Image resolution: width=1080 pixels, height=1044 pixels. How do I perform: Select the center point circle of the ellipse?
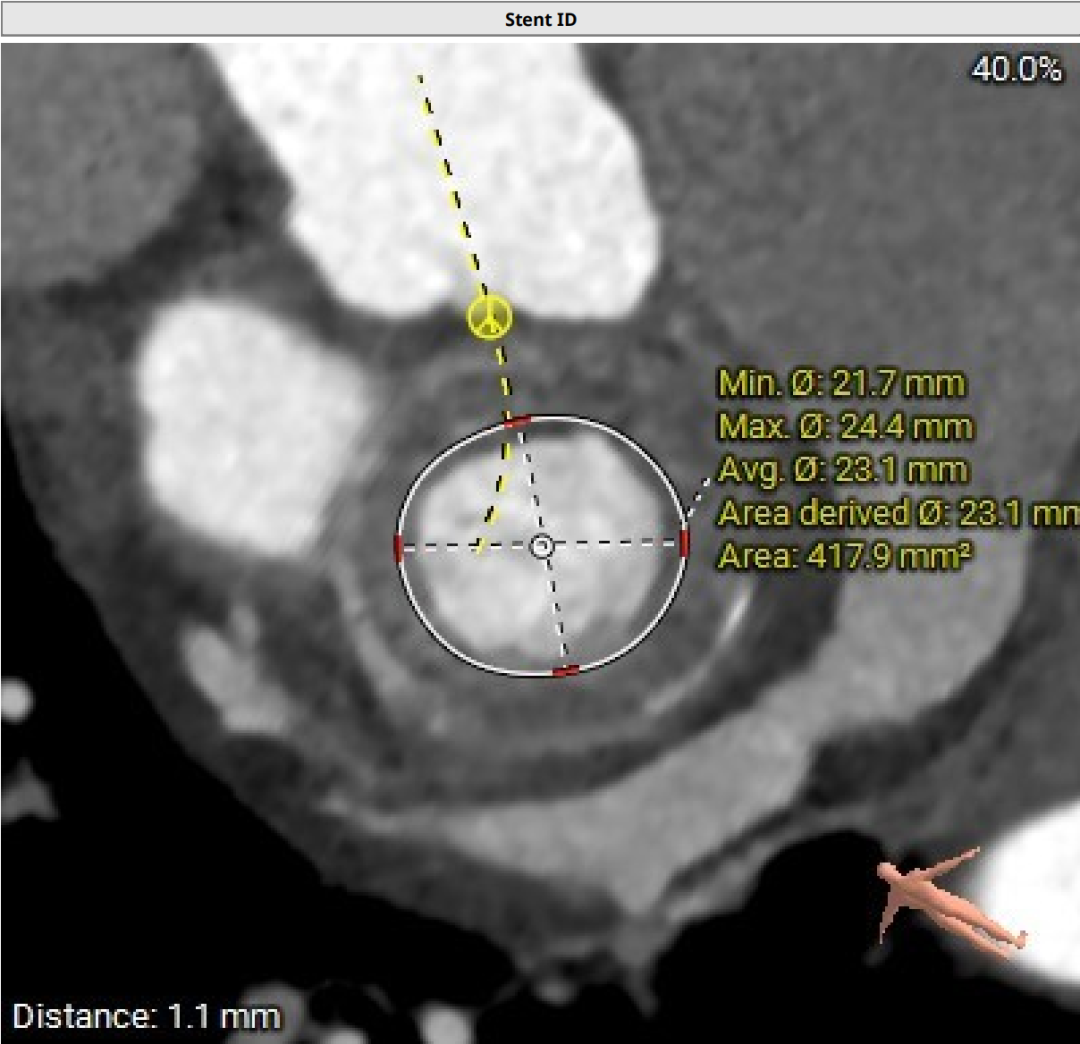click(542, 546)
